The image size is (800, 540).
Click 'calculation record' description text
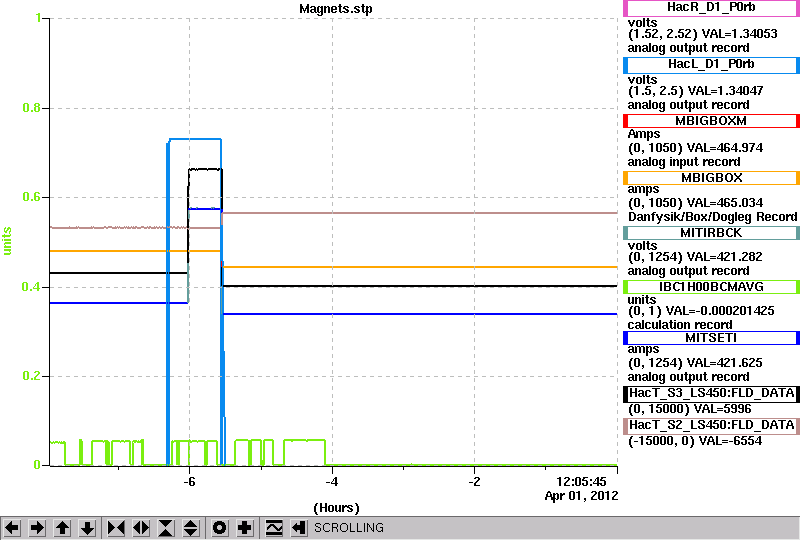point(680,325)
